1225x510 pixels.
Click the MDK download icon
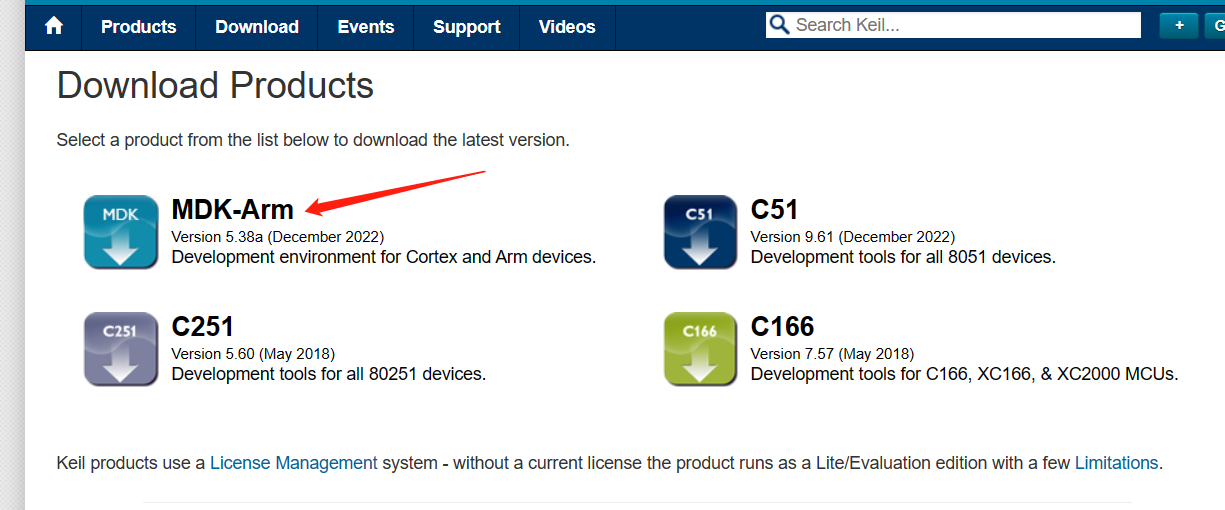point(121,232)
